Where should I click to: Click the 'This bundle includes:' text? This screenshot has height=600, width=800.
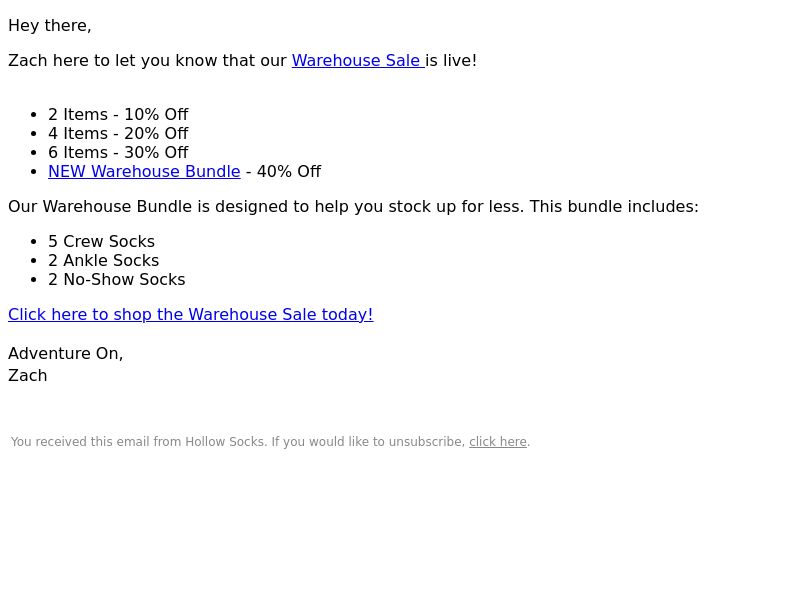point(614,206)
